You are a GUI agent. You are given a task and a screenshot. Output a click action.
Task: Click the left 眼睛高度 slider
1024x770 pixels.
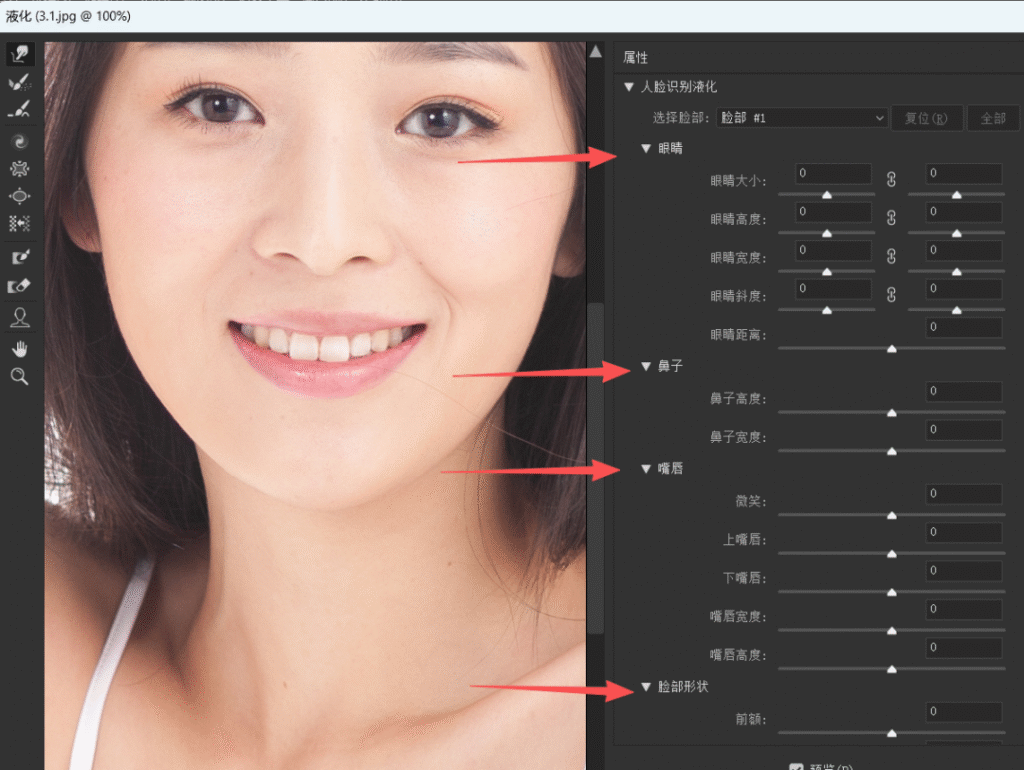coord(826,233)
